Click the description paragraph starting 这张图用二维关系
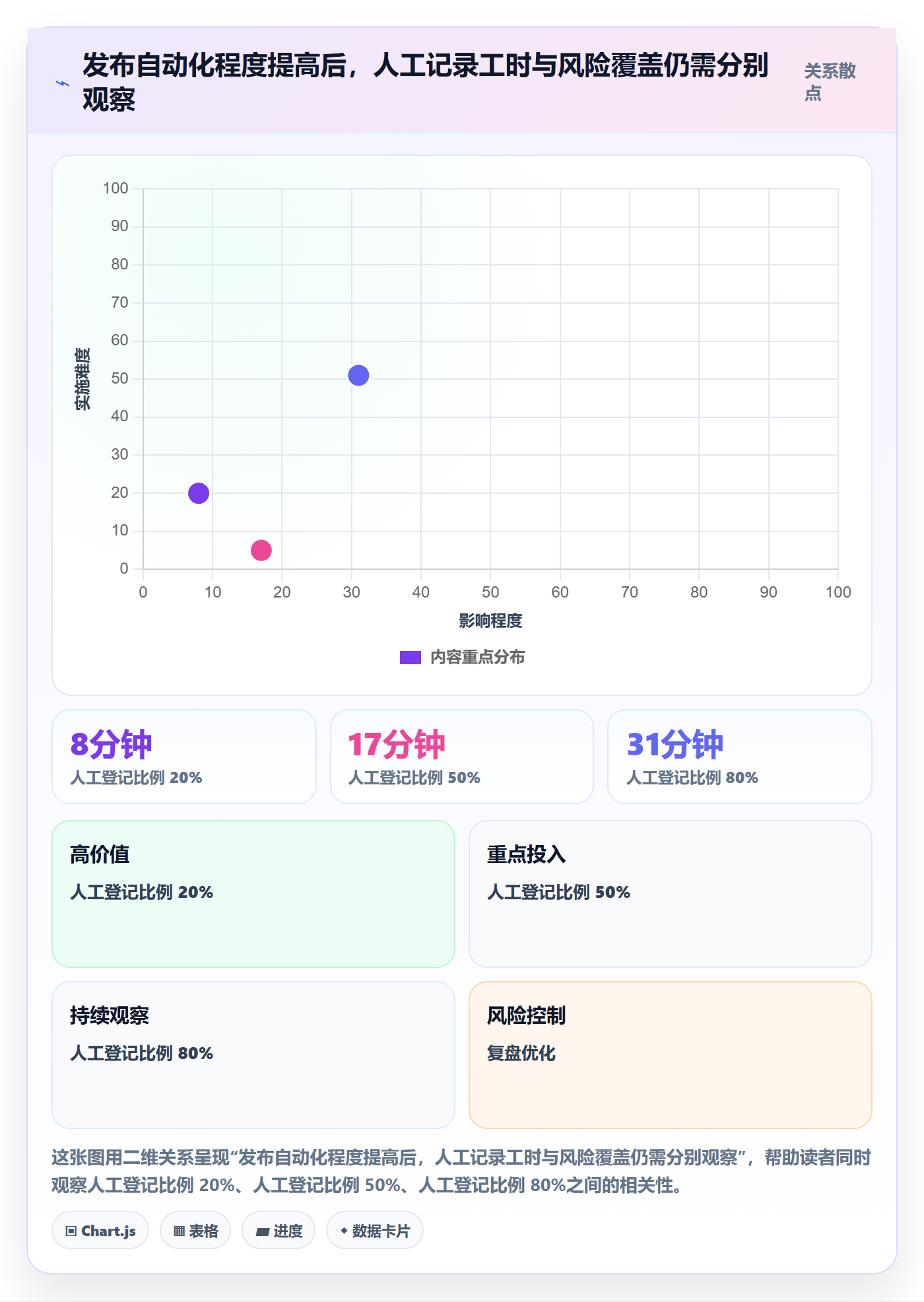Image resolution: width=924 pixels, height=1302 pixels. click(x=462, y=1171)
